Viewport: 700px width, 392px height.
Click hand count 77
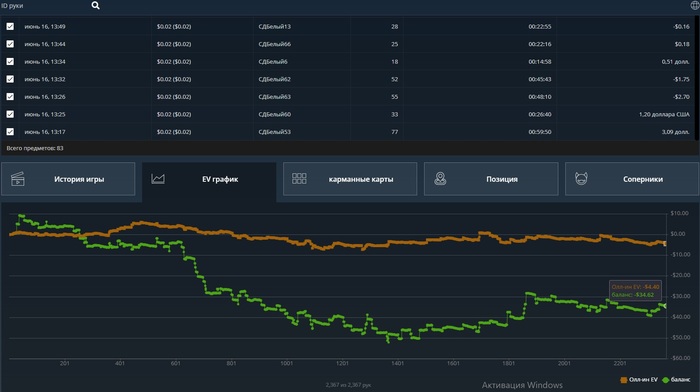click(395, 132)
